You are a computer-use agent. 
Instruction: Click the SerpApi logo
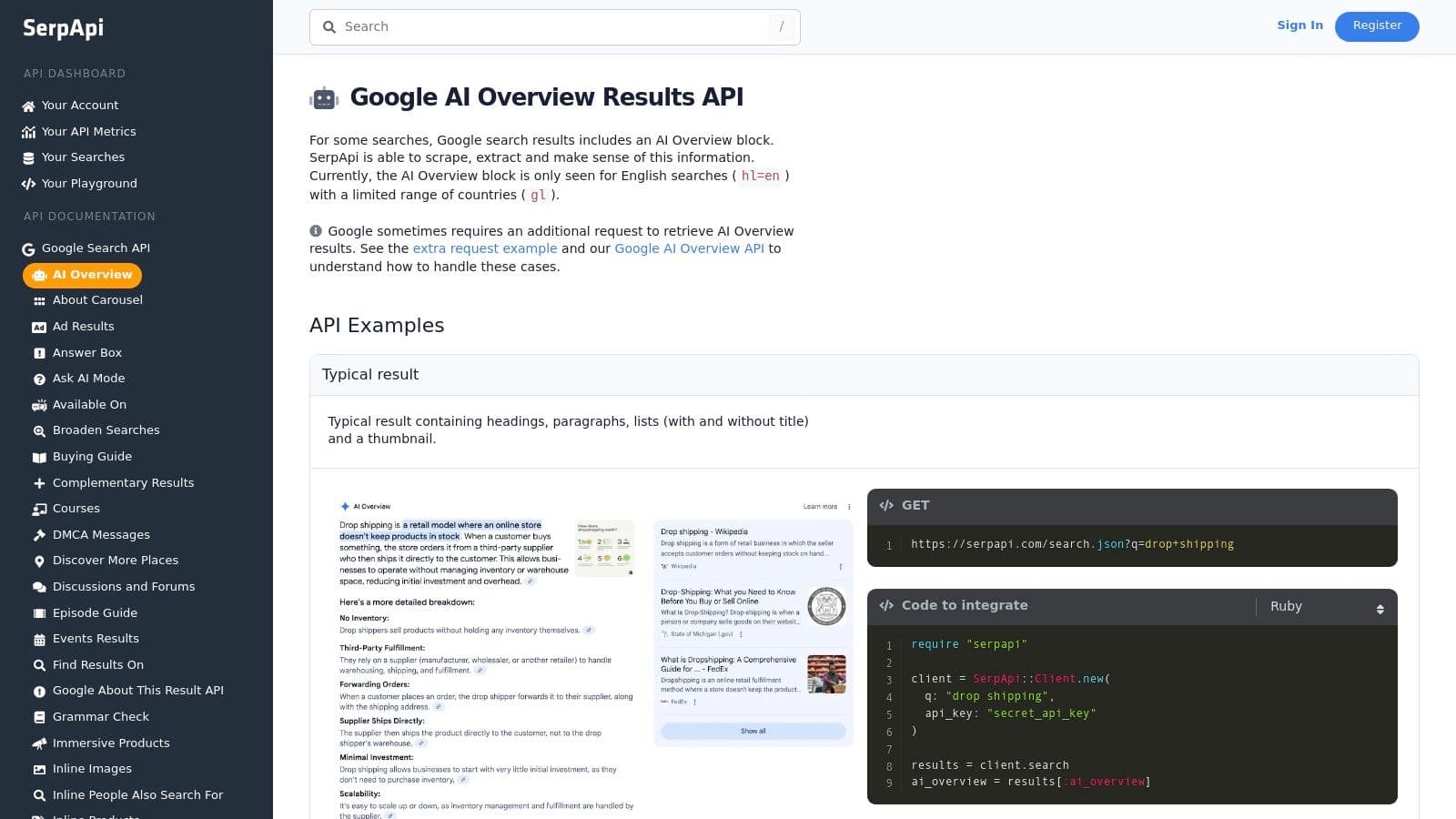pos(63,28)
